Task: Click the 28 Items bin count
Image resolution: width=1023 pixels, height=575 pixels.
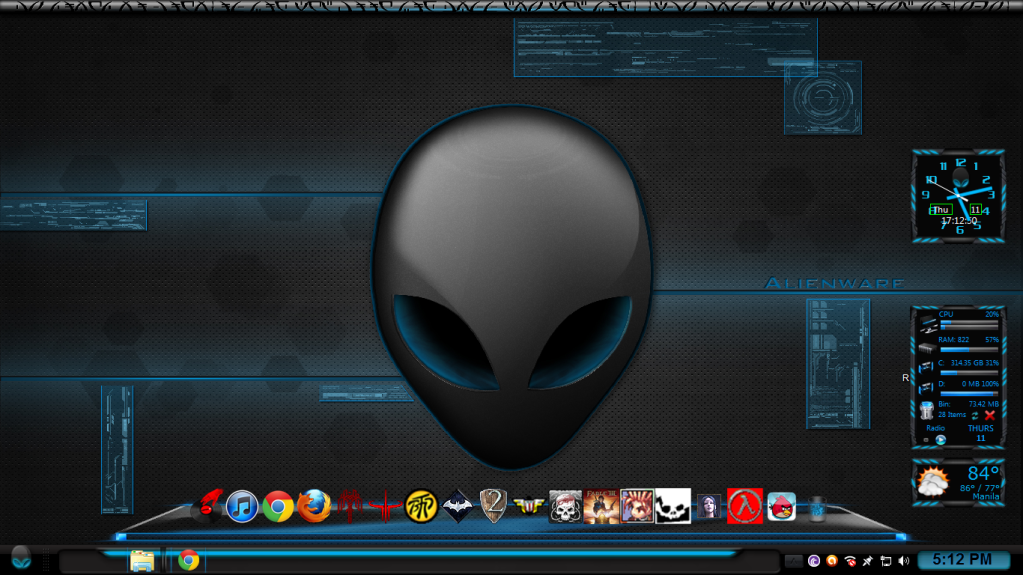Action: click(x=952, y=415)
